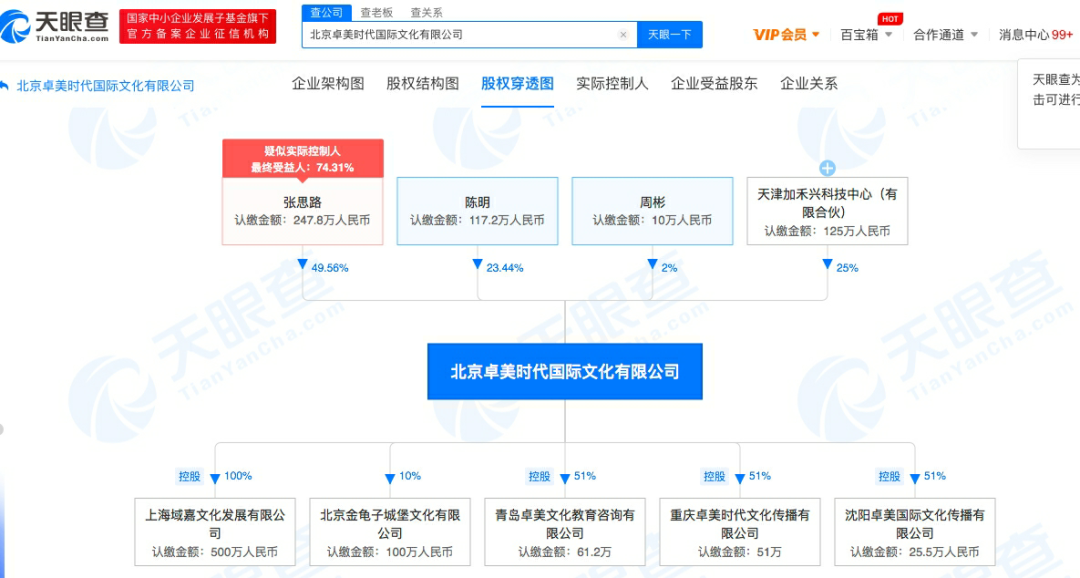The width and height of the screenshot is (1080, 578).
Task: Open the VIP会员 dropdown menu
Action: click(x=786, y=35)
